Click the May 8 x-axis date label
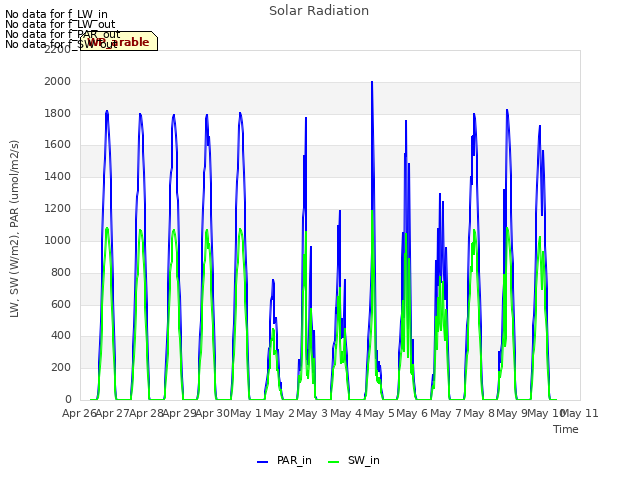The image size is (640, 480). click(x=479, y=413)
